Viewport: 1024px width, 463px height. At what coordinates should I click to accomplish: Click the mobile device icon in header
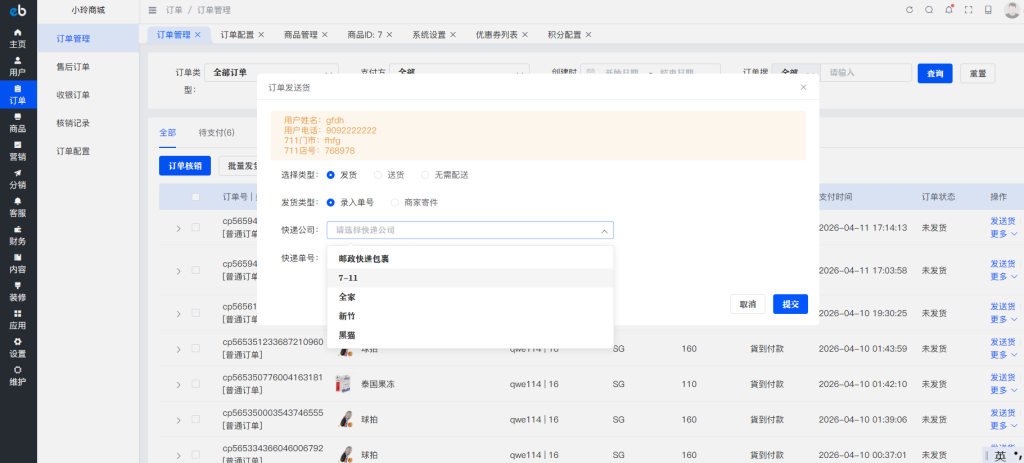988,10
